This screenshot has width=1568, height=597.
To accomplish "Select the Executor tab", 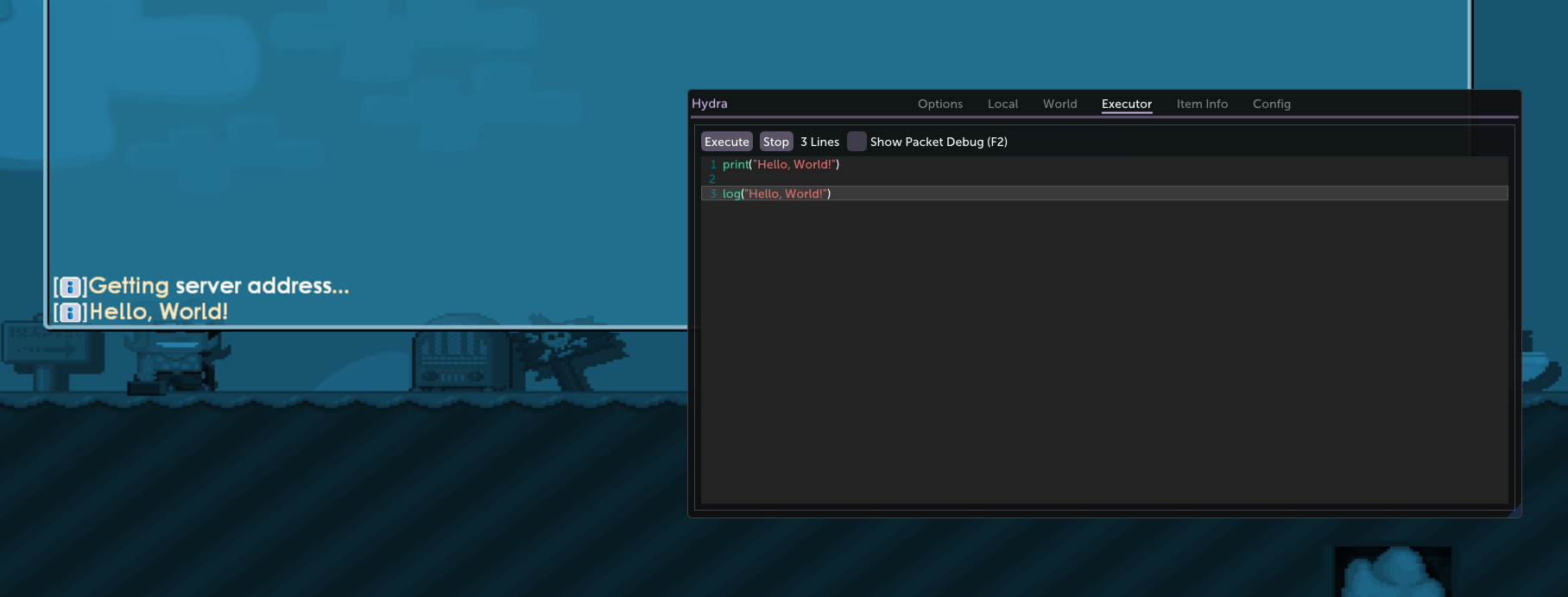I will 1126,104.
